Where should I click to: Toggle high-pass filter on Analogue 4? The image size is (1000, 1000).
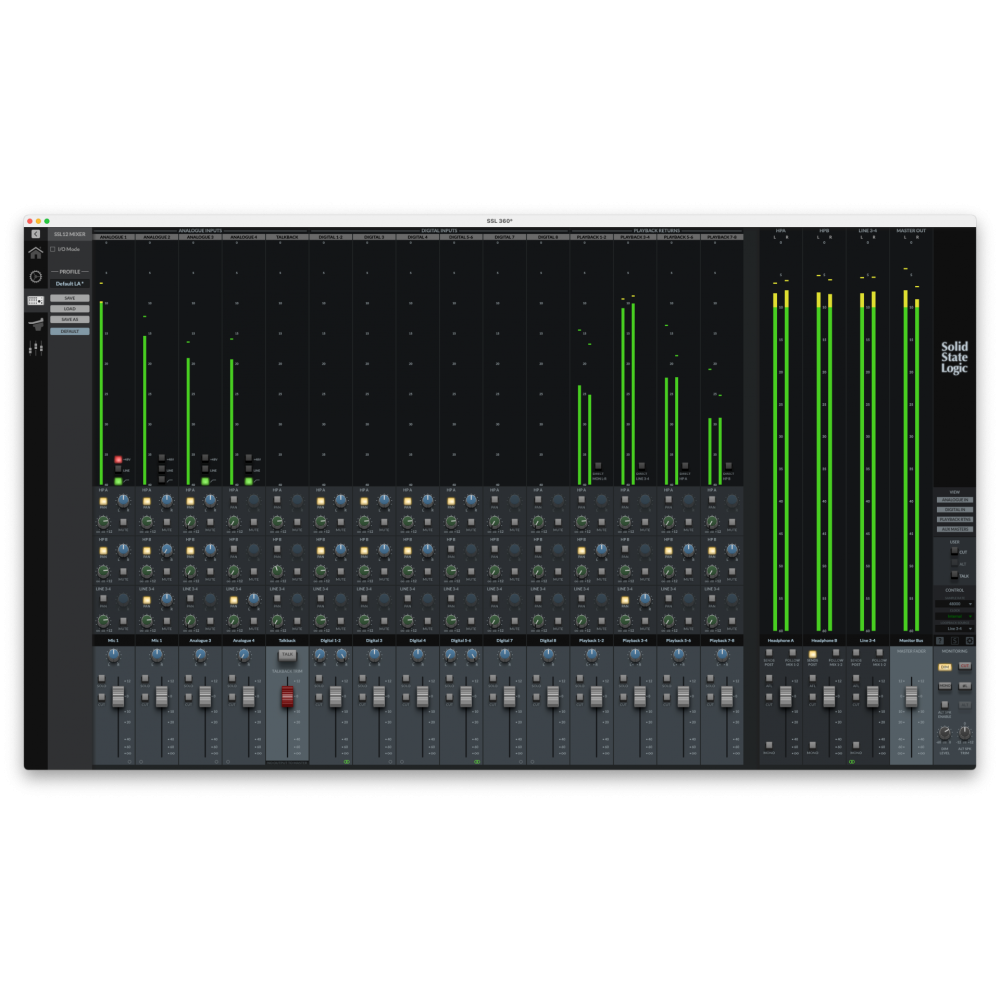(x=249, y=481)
